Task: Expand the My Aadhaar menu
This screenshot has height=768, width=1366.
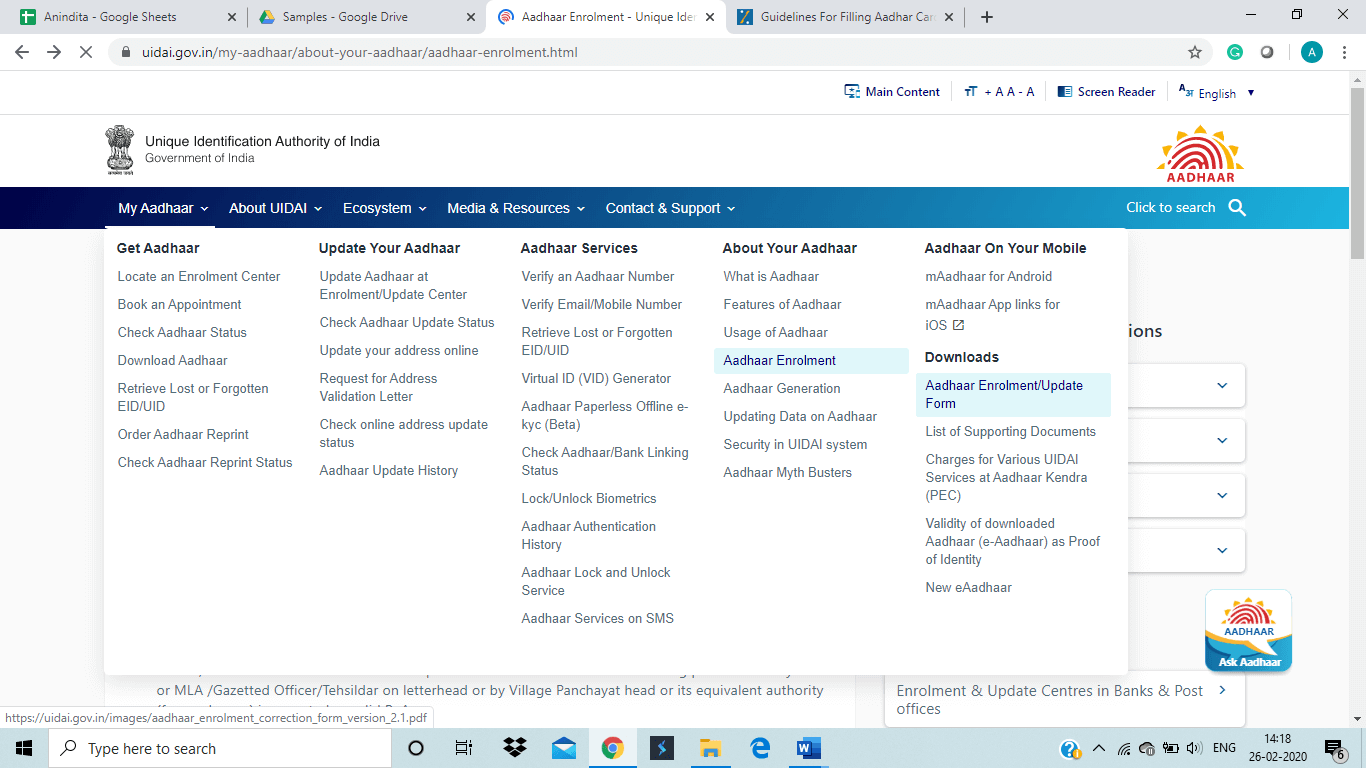Action: click(x=163, y=208)
